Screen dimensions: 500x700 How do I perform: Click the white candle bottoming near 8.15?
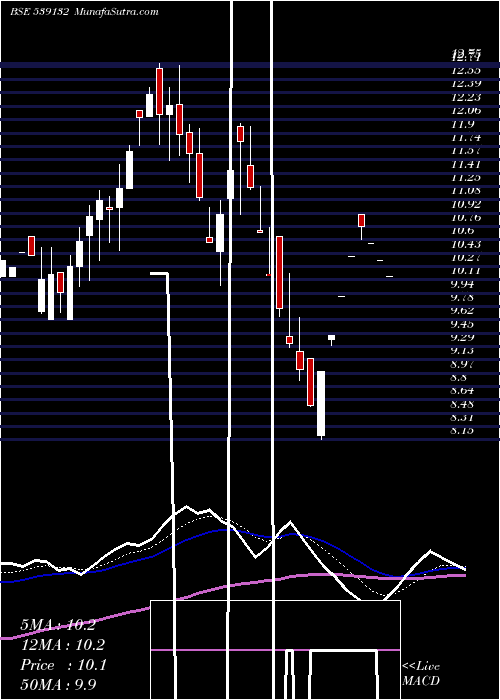[x=321, y=403]
